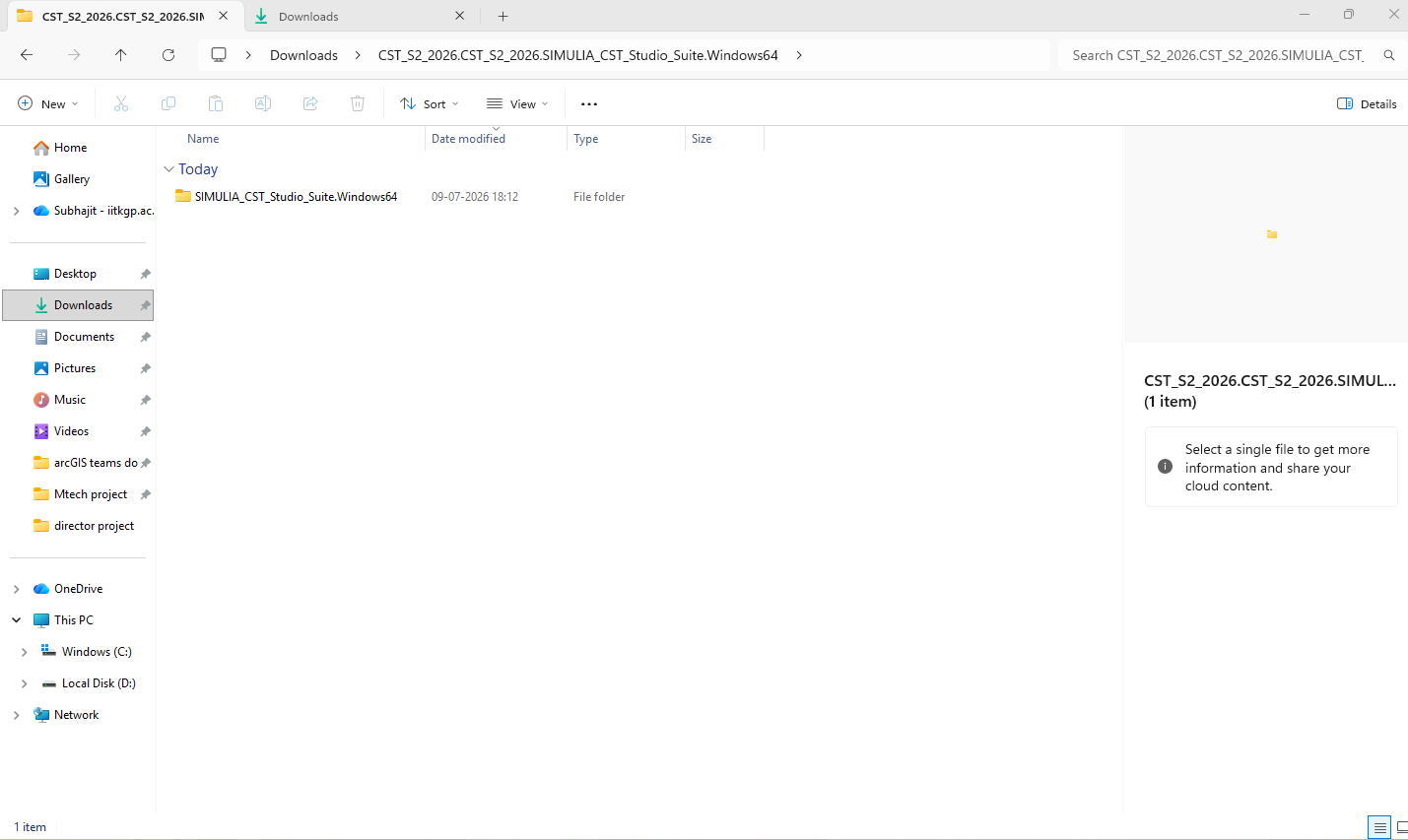
Task: Minimize the File Explorer window
Action: point(1305,15)
